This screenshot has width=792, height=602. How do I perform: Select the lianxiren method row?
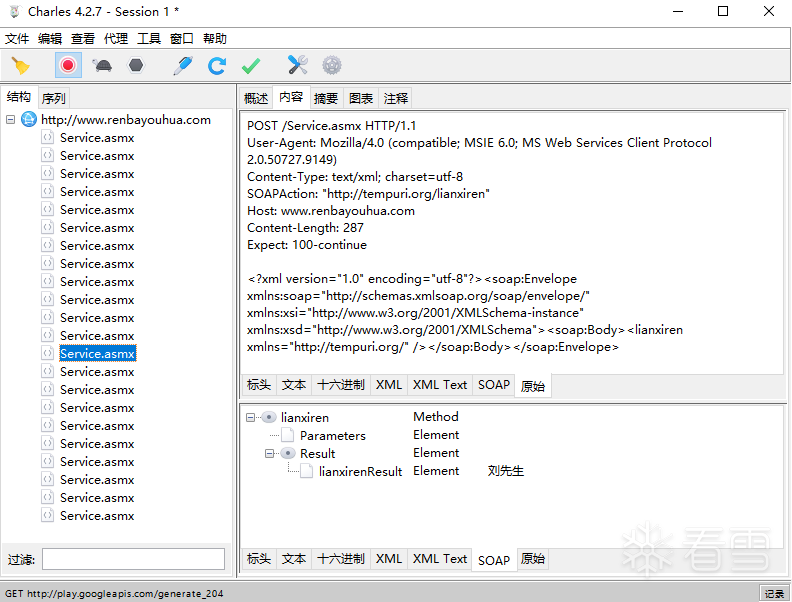tap(305, 418)
